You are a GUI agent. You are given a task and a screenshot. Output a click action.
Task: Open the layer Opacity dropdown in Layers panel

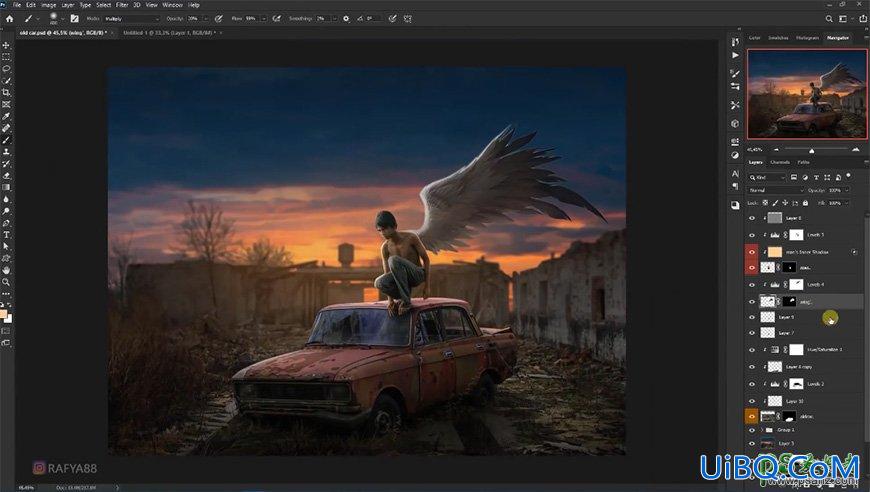pos(846,190)
